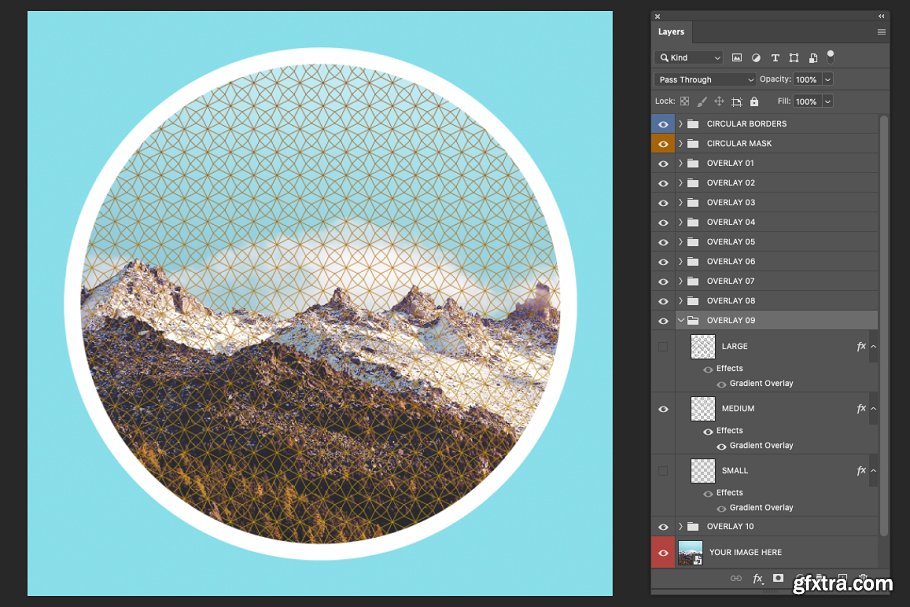Show the LARGE layer in OVERLAY 09
Image resolution: width=910 pixels, height=607 pixels.
coord(663,347)
